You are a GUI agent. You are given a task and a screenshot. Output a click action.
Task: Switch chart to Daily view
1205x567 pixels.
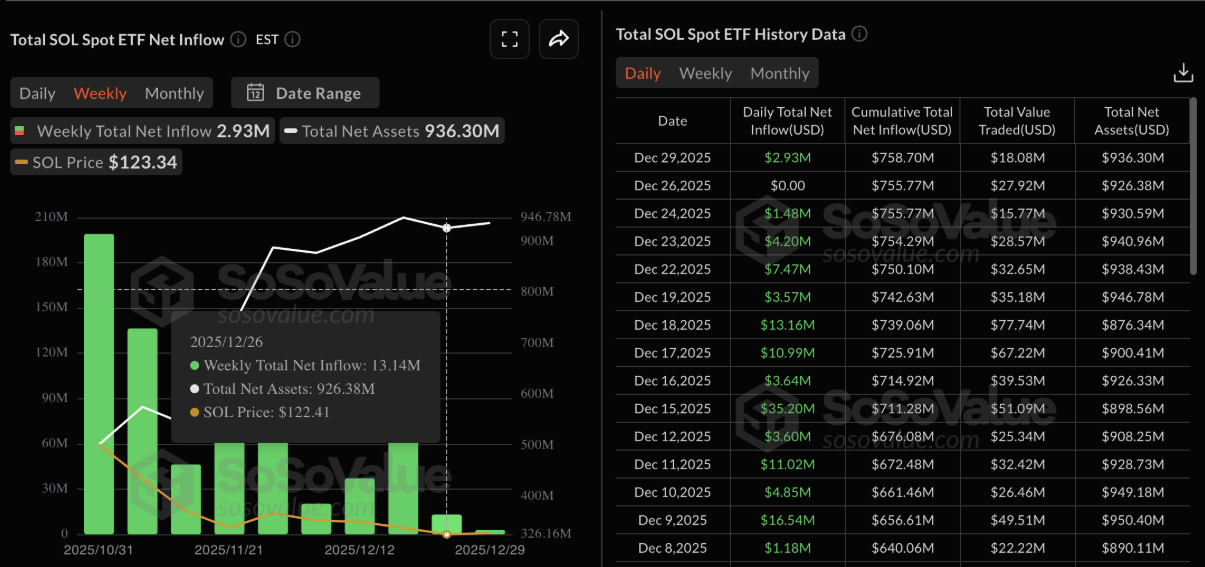click(x=38, y=93)
